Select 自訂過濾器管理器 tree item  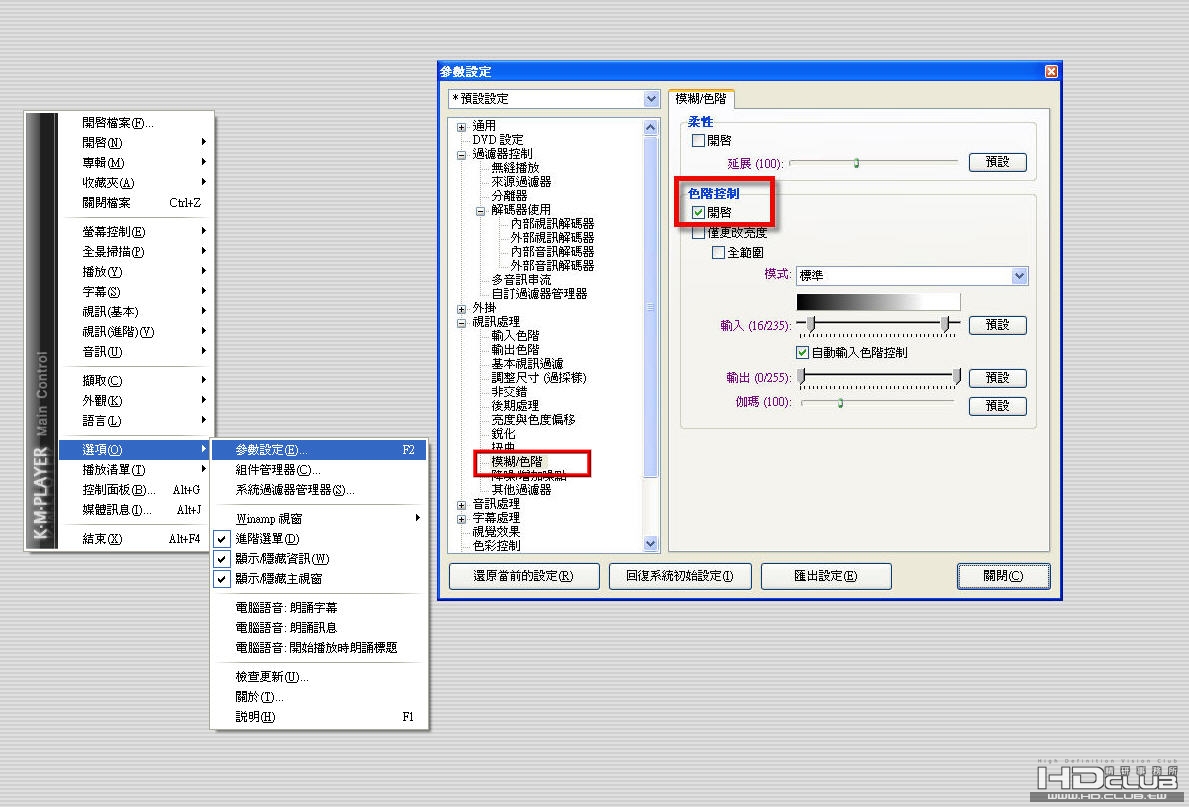click(539, 294)
